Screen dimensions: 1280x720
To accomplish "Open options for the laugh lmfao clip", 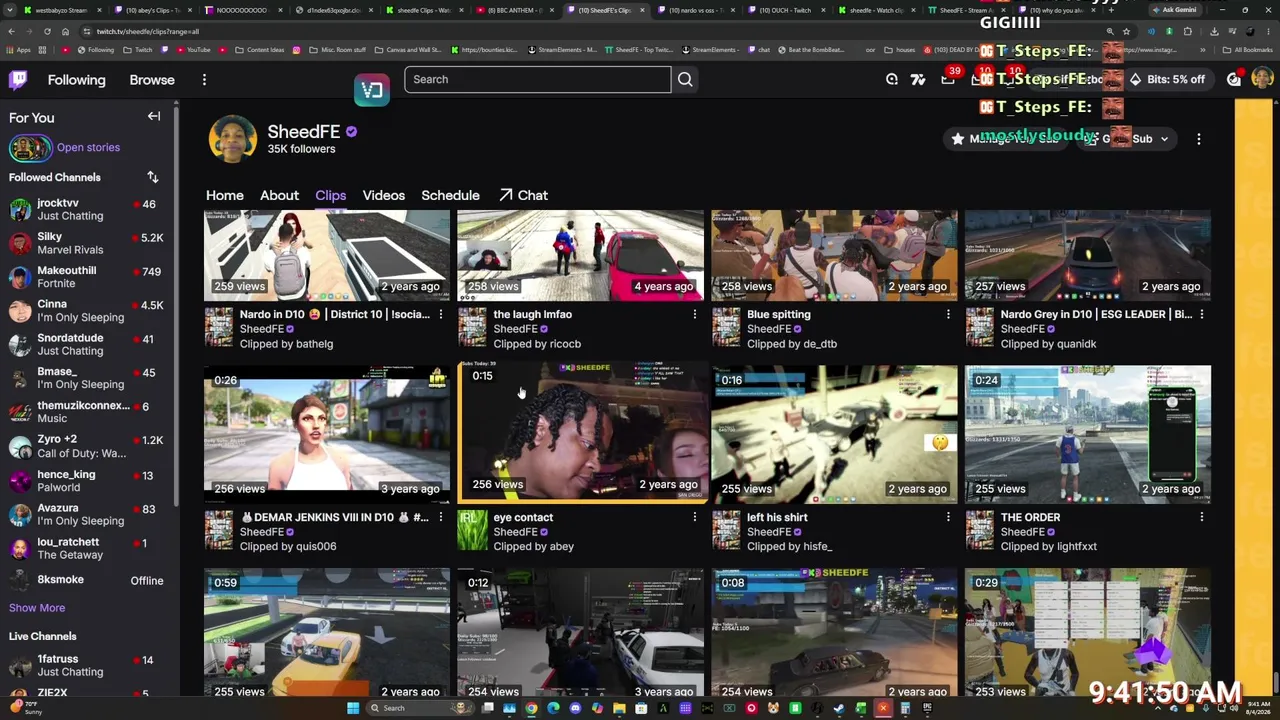I will [695, 314].
